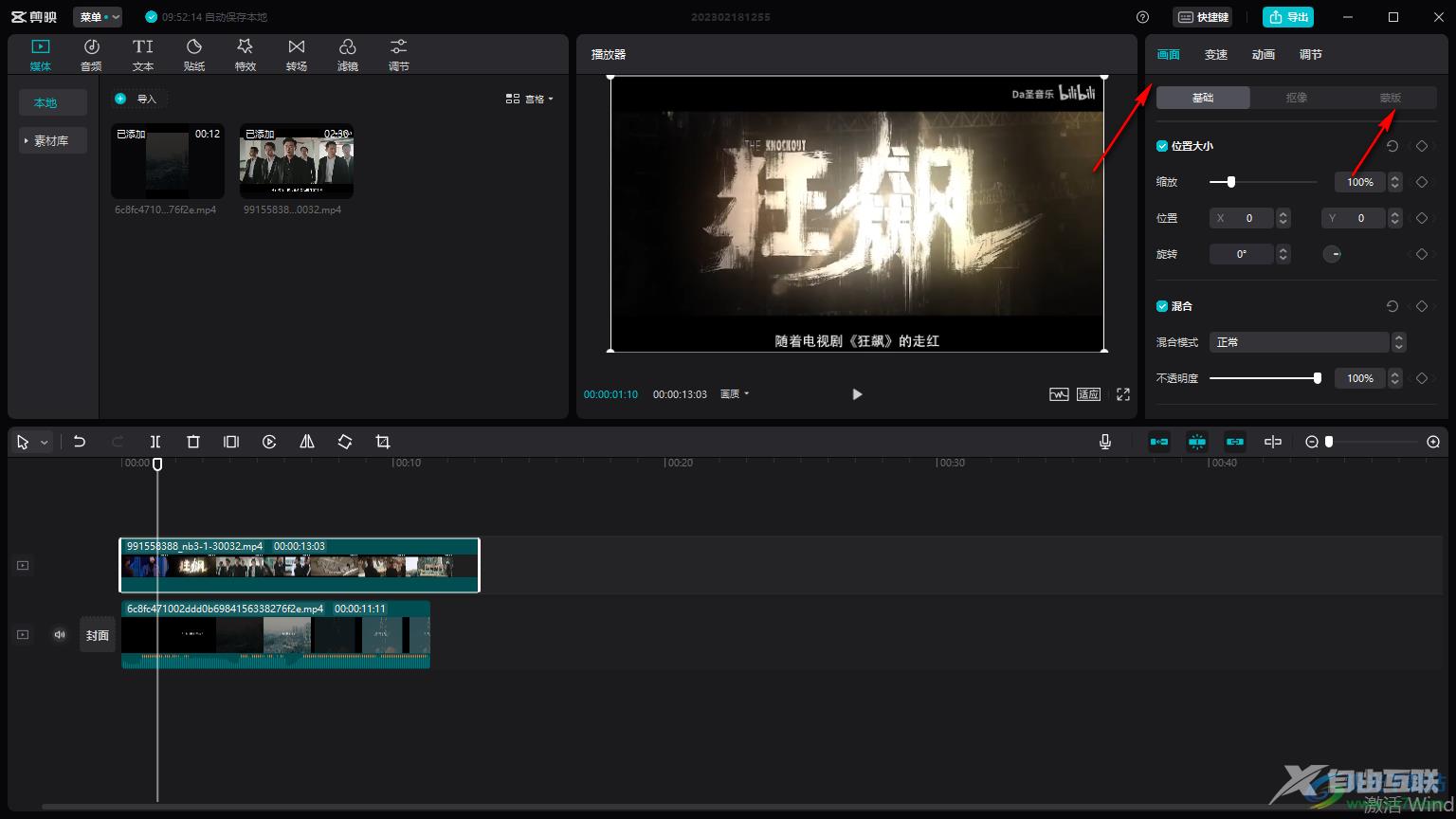Toggle auto snapping in timeline
The width and height of the screenshot is (1456, 819).
1197,442
